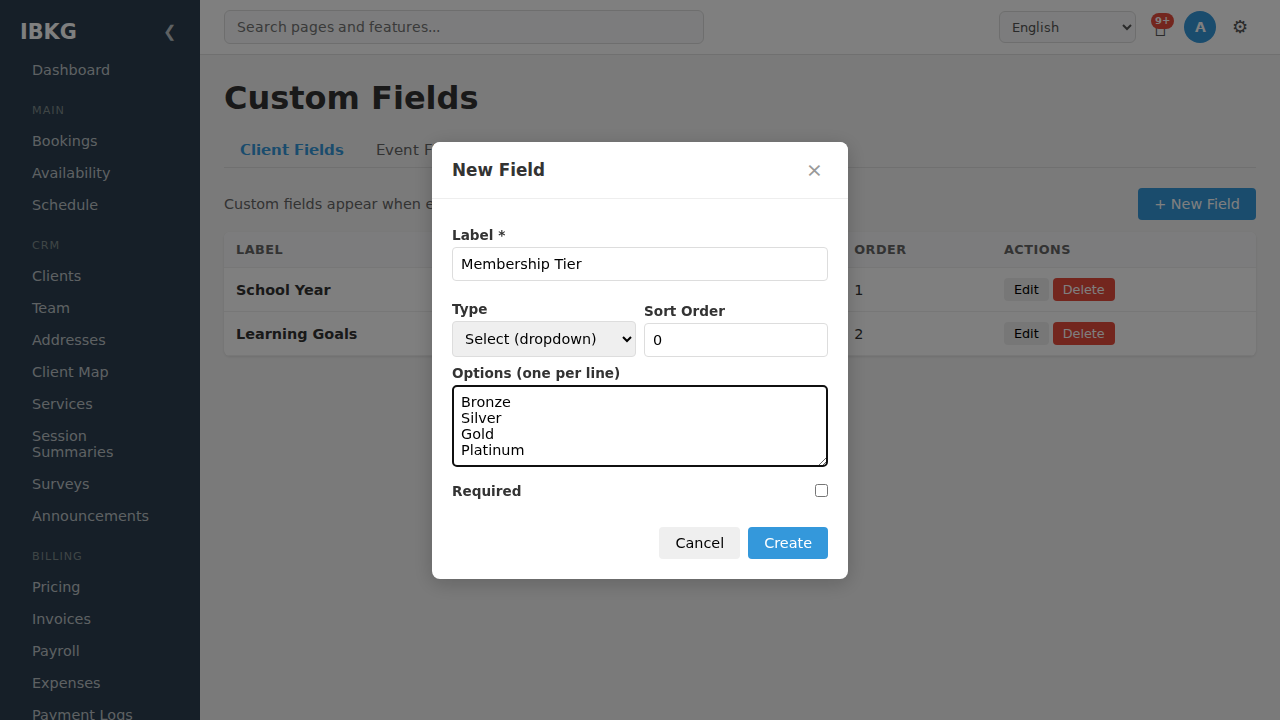The height and width of the screenshot is (720, 1280).
Task: Open the user avatar menu labeled A
Action: (x=1200, y=27)
